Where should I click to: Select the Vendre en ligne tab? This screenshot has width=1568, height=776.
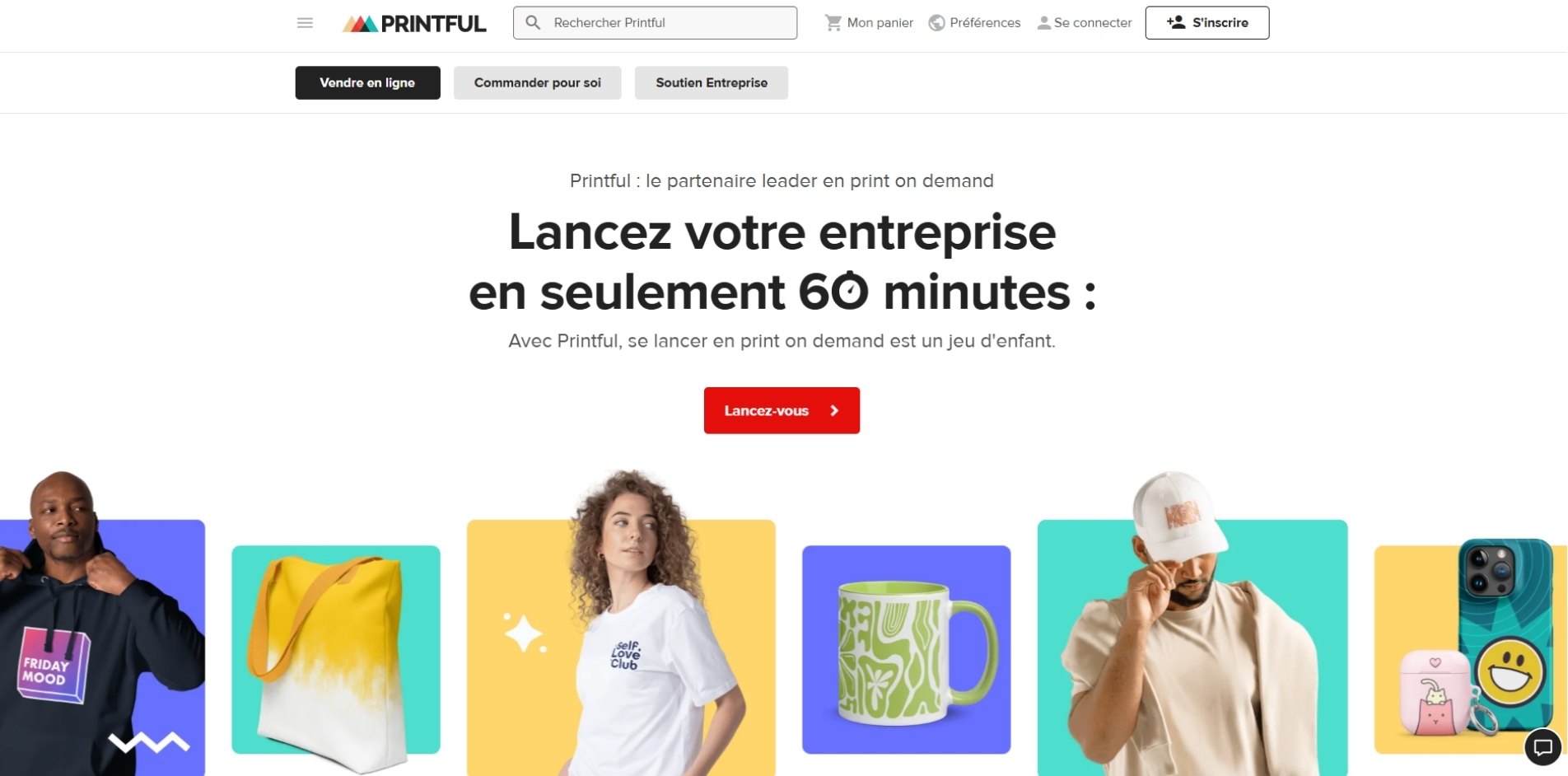(x=367, y=82)
